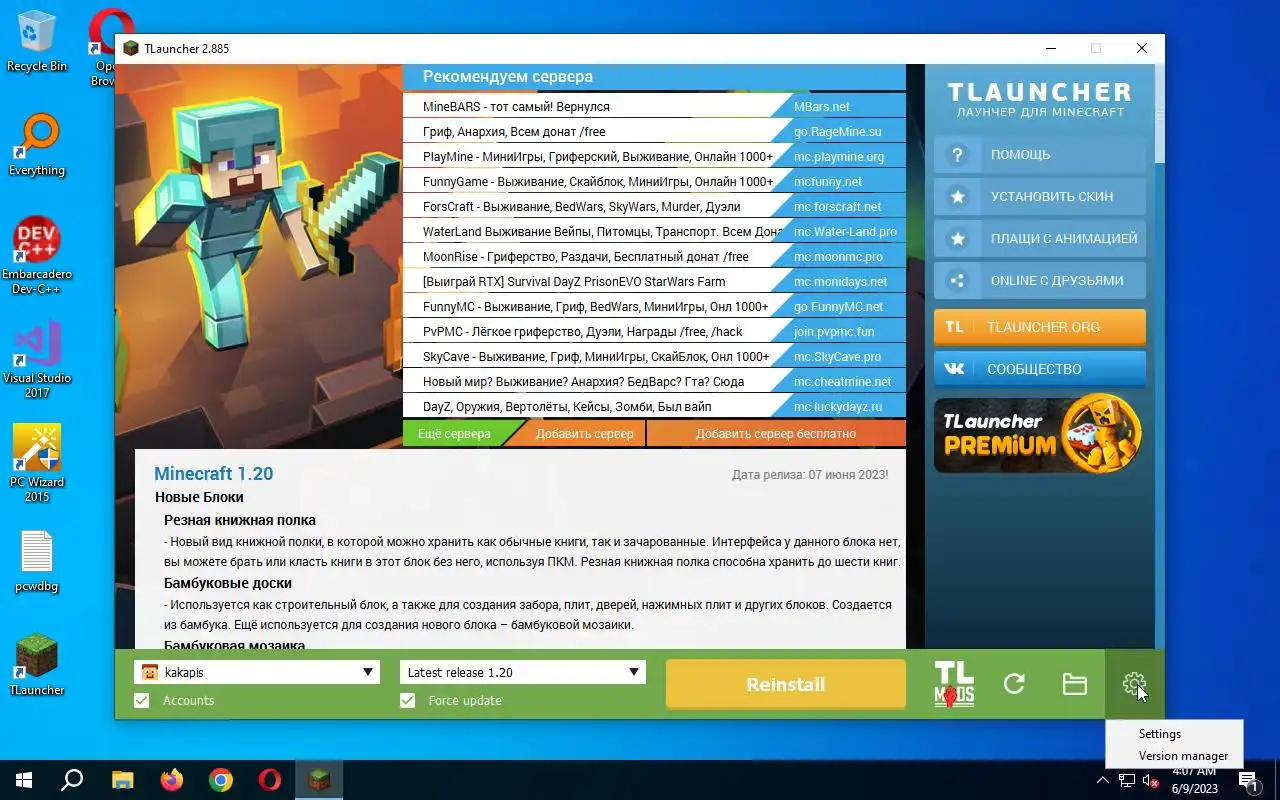
Task: Click the TLauncher Premium banner
Action: pos(1038,433)
